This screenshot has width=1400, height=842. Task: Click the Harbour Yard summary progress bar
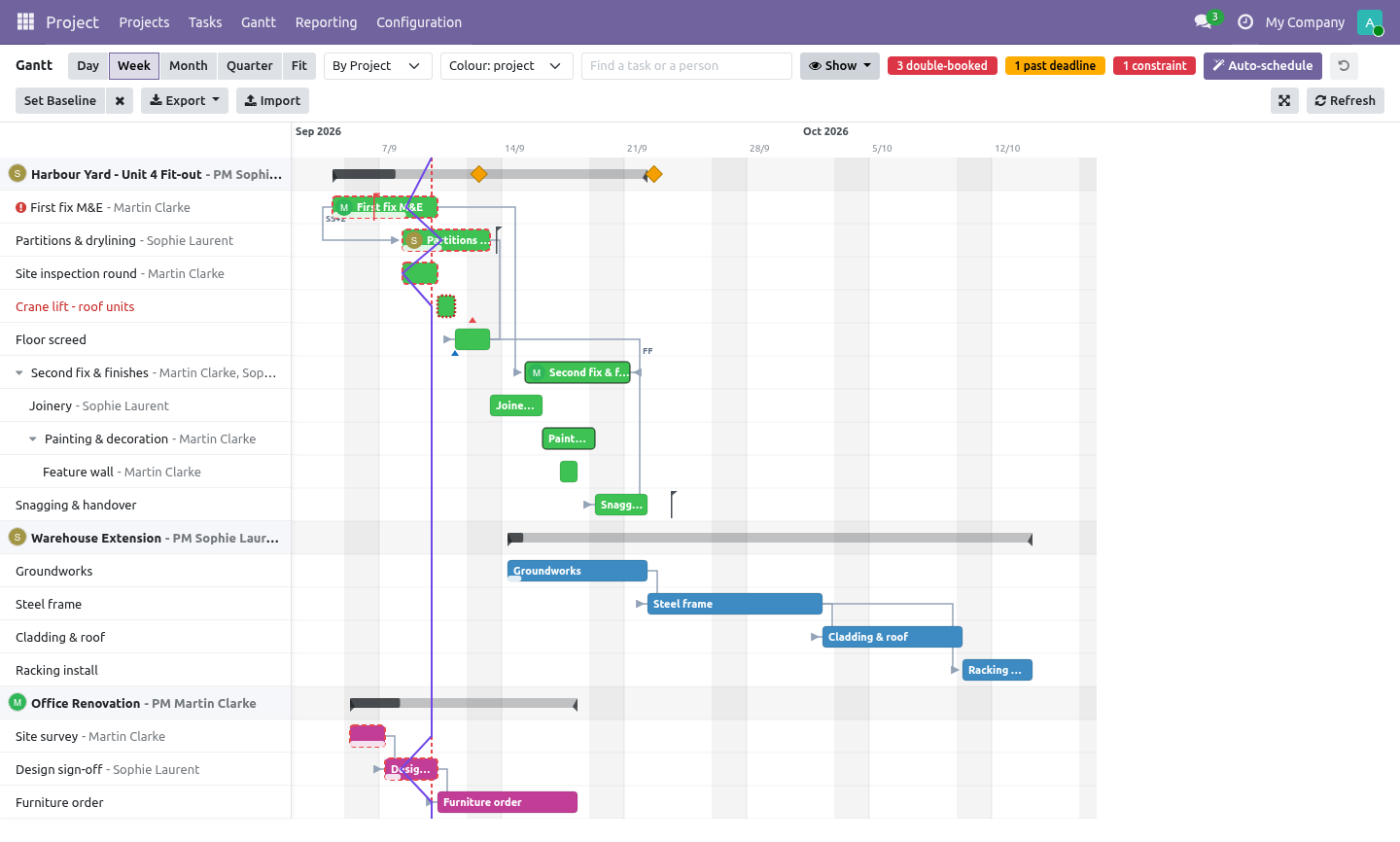click(490, 174)
